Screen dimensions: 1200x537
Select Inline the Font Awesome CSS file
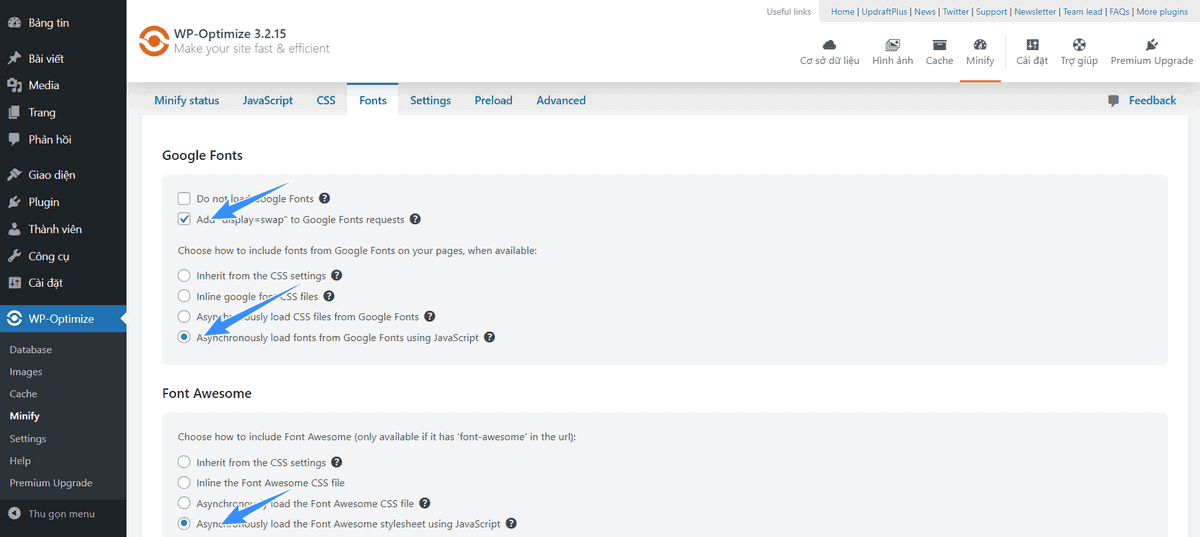point(184,483)
